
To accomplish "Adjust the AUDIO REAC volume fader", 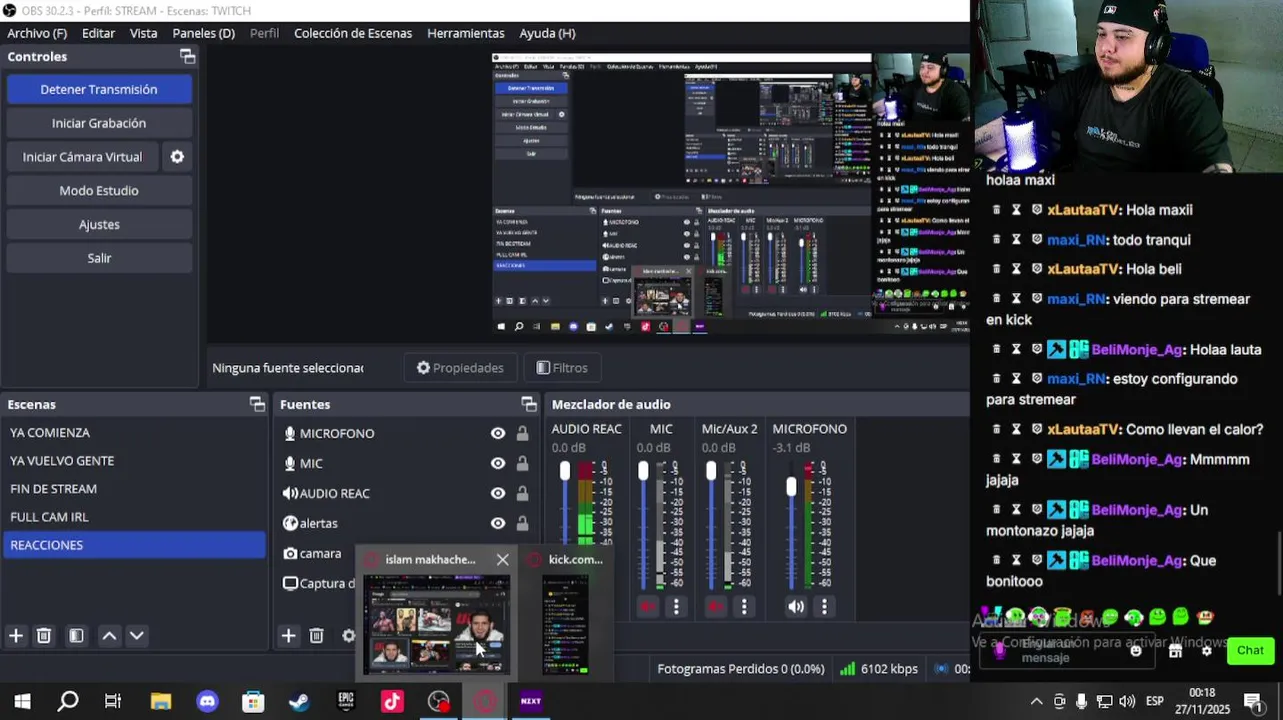I will point(565,471).
